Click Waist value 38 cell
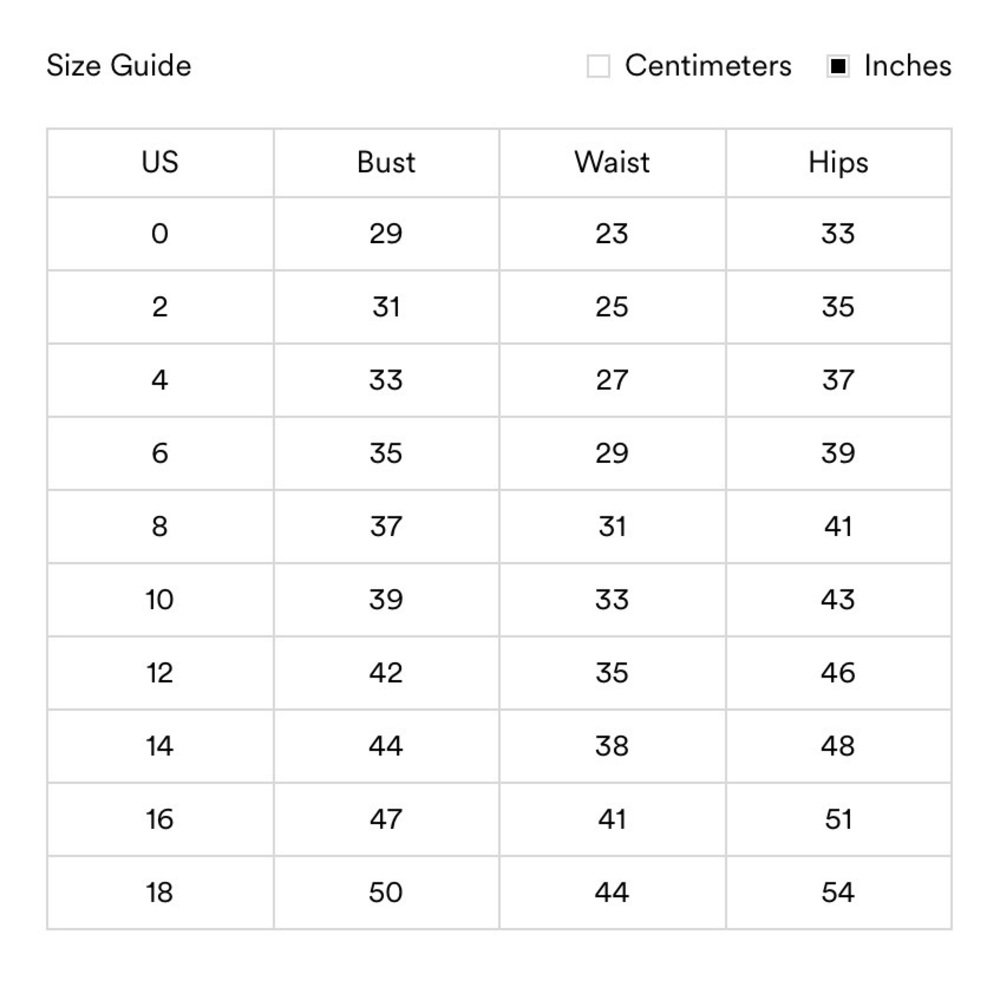This screenshot has height=1000, width=1000. 612,746
